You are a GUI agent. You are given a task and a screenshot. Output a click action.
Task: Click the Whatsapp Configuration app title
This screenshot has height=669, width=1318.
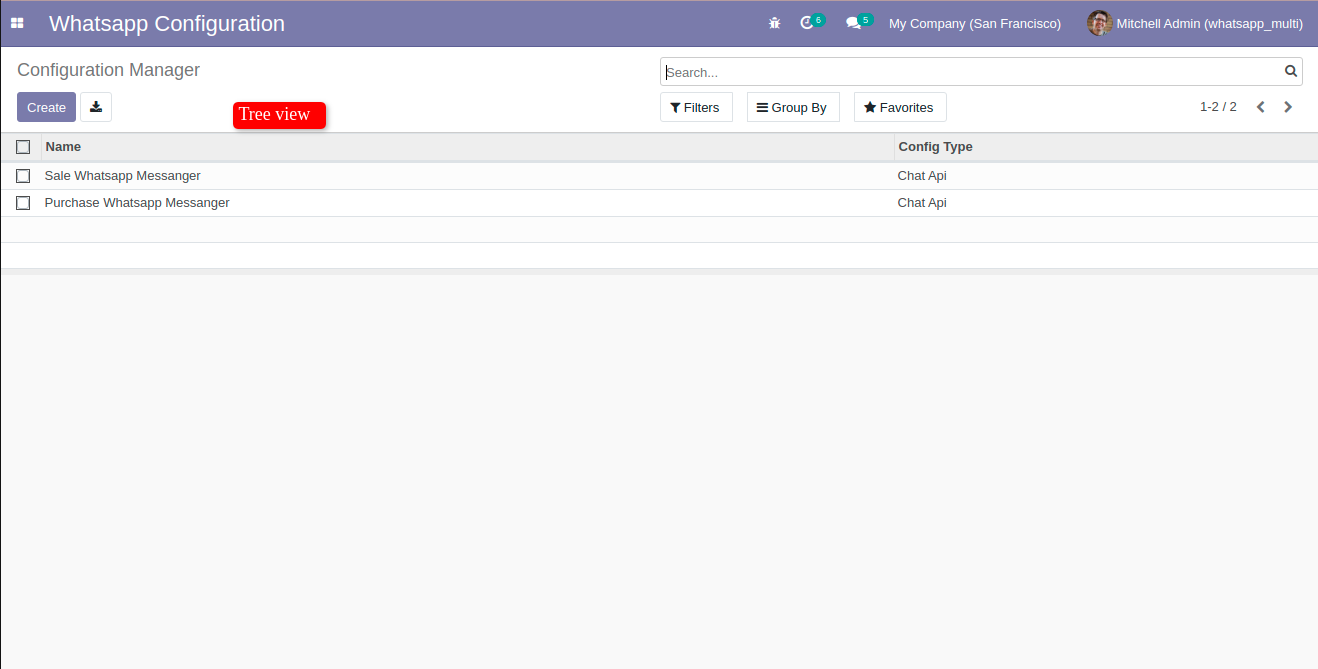[x=167, y=23]
